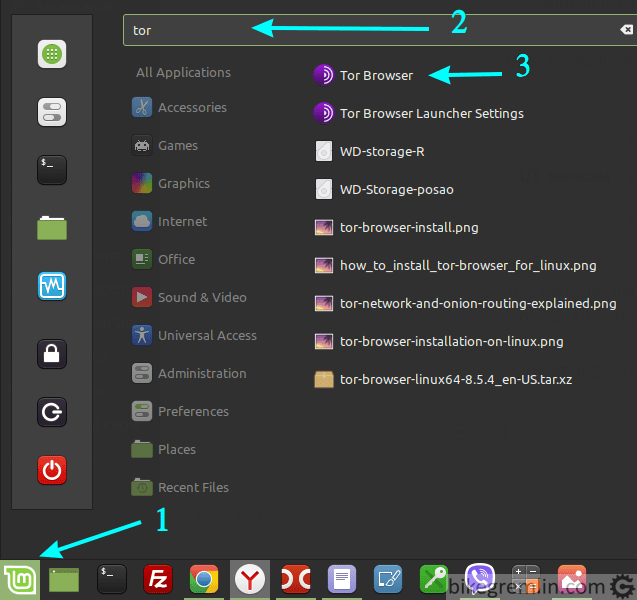
Task: Click the search box containing tor
Action: click(380, 30)
